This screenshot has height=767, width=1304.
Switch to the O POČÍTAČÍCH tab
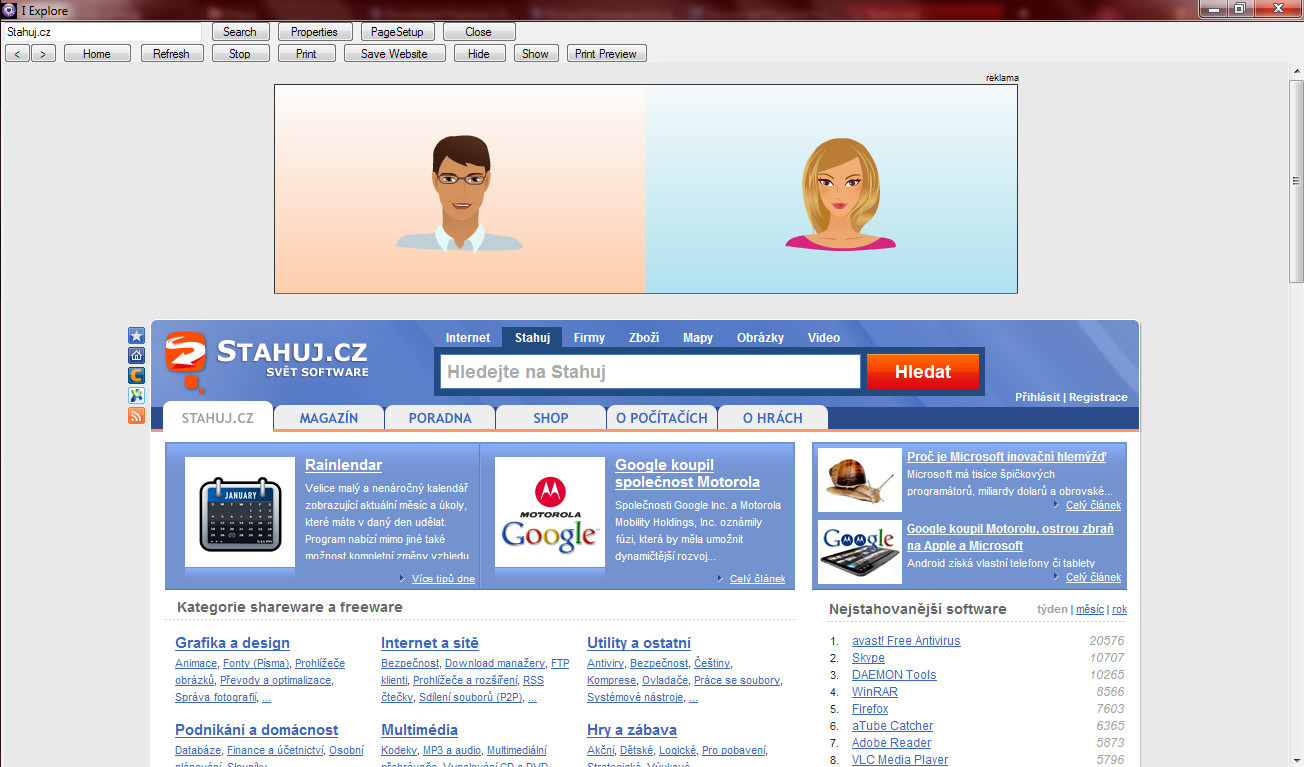click(x=662, y=418)
